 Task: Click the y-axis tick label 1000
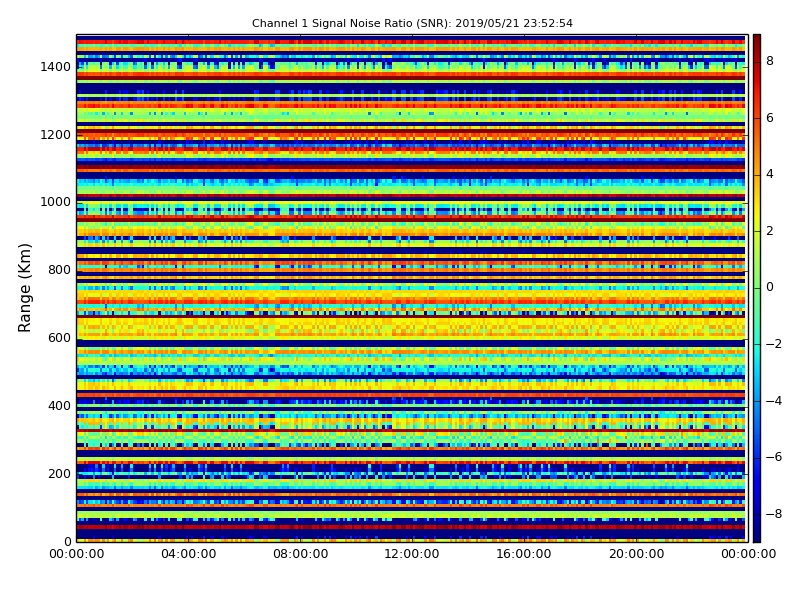click(x=55, y=202)
